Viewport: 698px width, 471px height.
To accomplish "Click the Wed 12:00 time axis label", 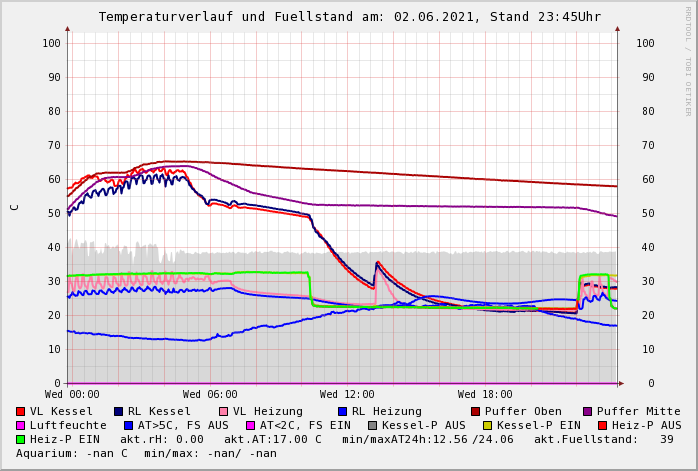I will (x=347, y=395).
